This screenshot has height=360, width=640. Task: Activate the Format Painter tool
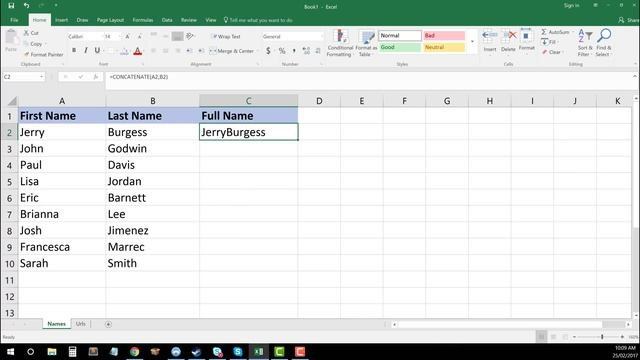click(x=43, y=54)
